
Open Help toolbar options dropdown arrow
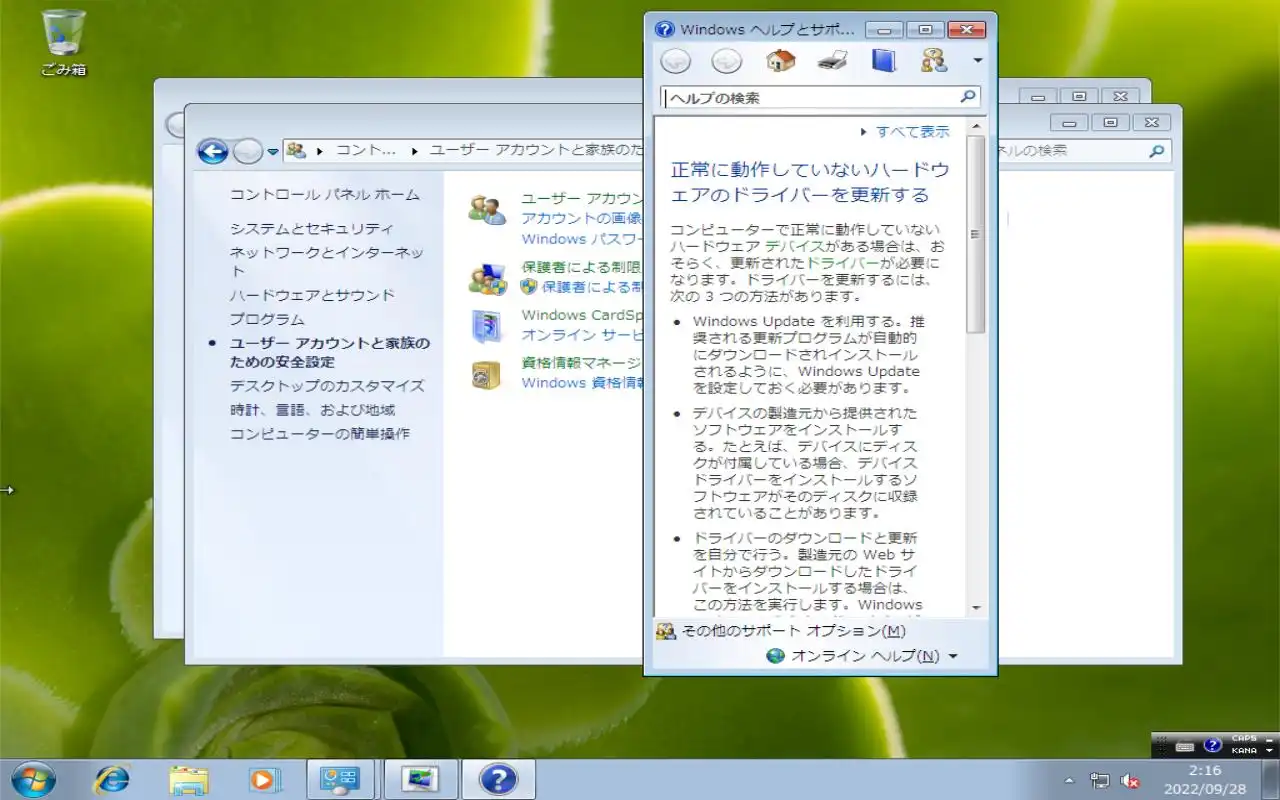977,61
